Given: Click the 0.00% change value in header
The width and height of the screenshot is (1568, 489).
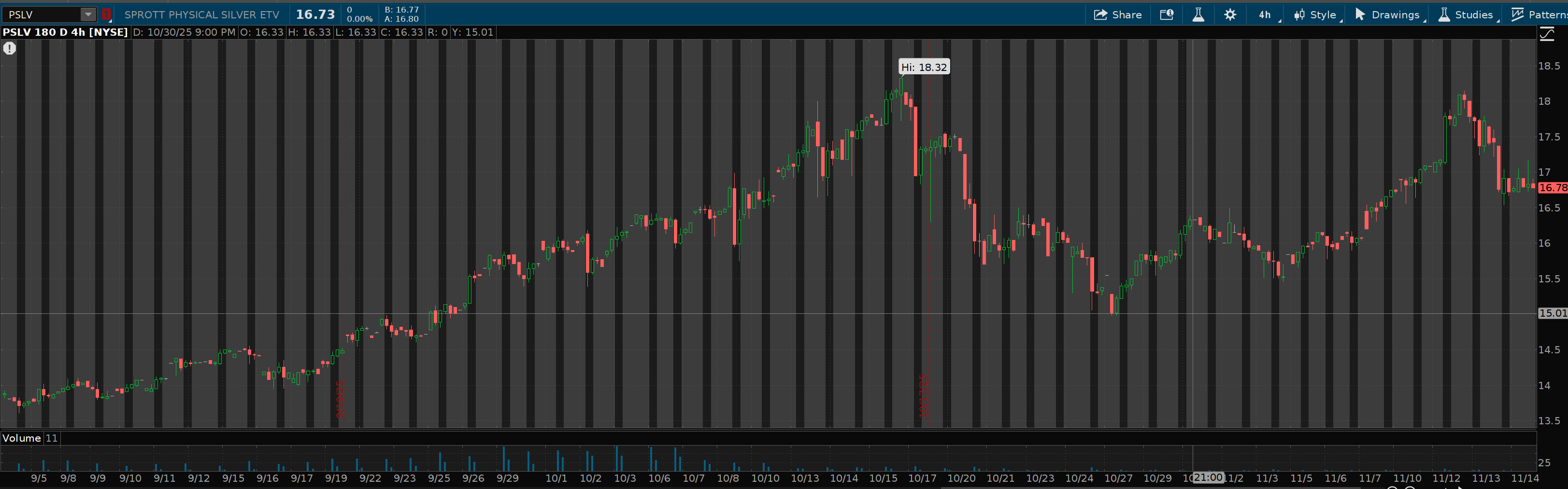Looking at the screenshot, I should tap(360, 19).
